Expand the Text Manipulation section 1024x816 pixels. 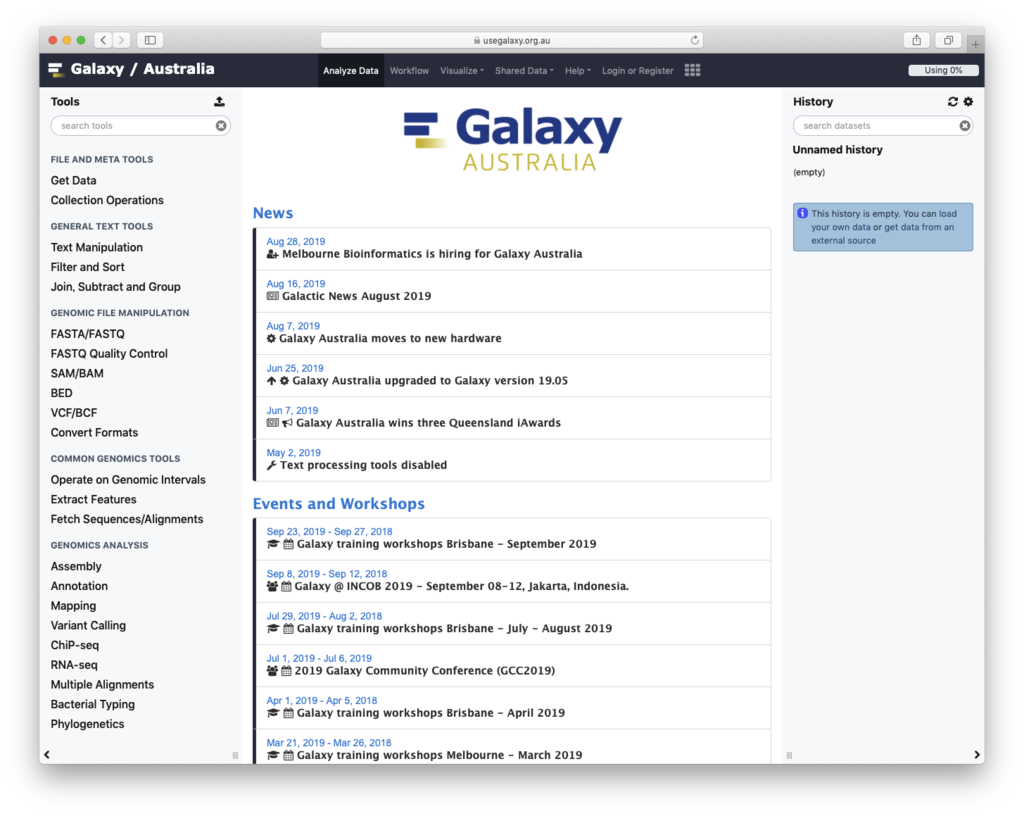click(97, 247)
